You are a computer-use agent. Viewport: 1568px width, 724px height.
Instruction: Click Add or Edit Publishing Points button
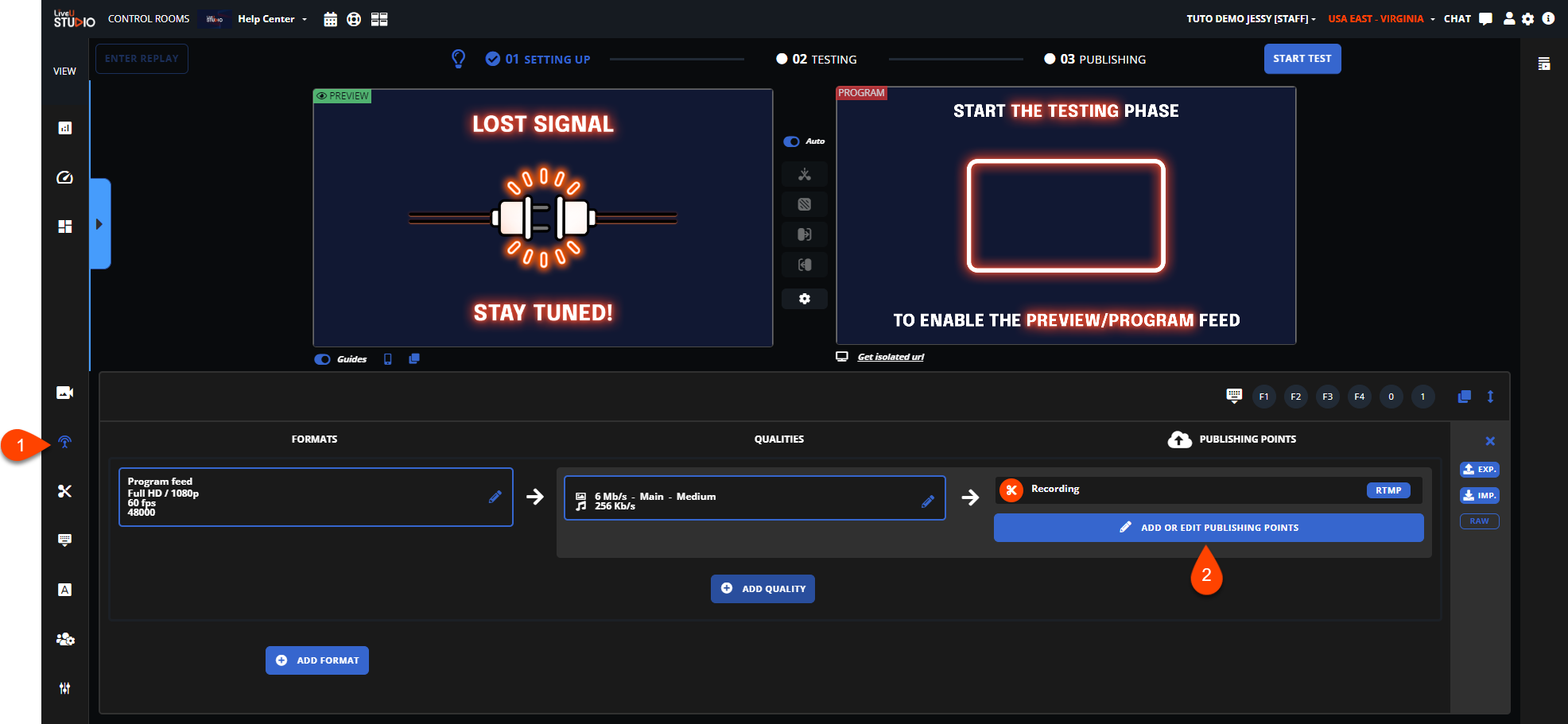1208,528
